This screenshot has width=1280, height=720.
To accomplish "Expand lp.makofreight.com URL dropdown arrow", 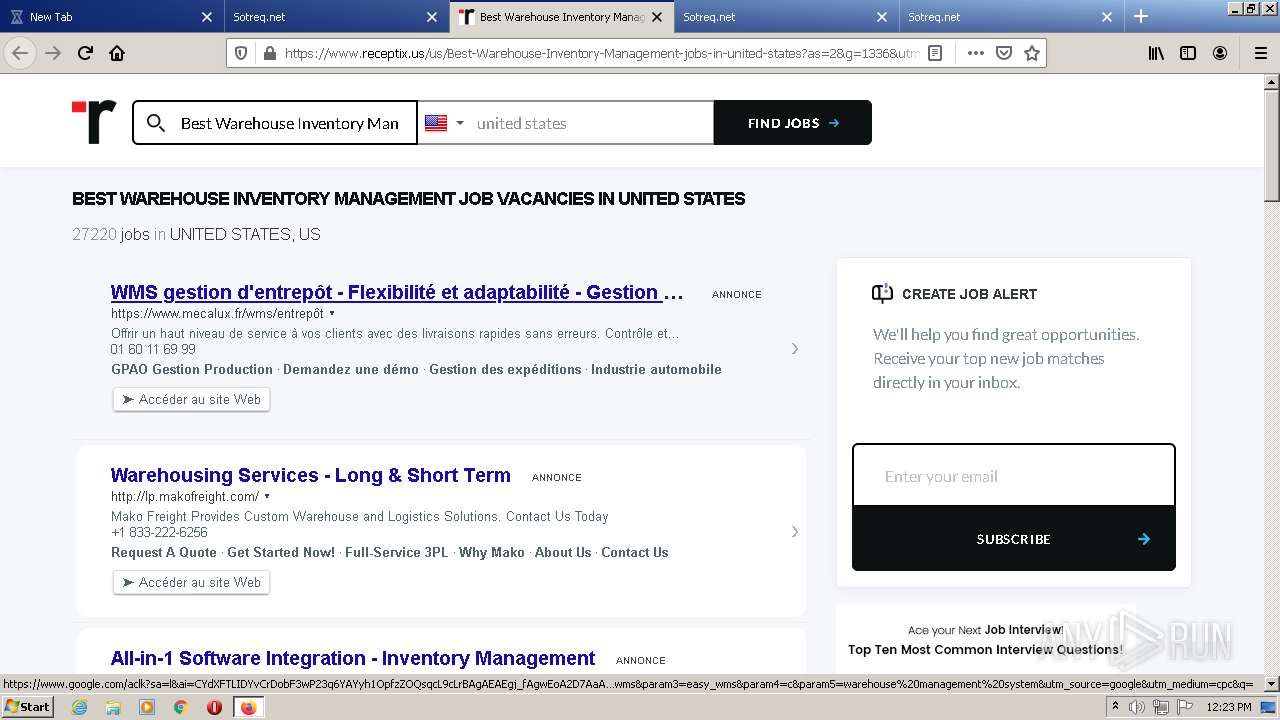I will pyautogui.click(x=267, y=496).
